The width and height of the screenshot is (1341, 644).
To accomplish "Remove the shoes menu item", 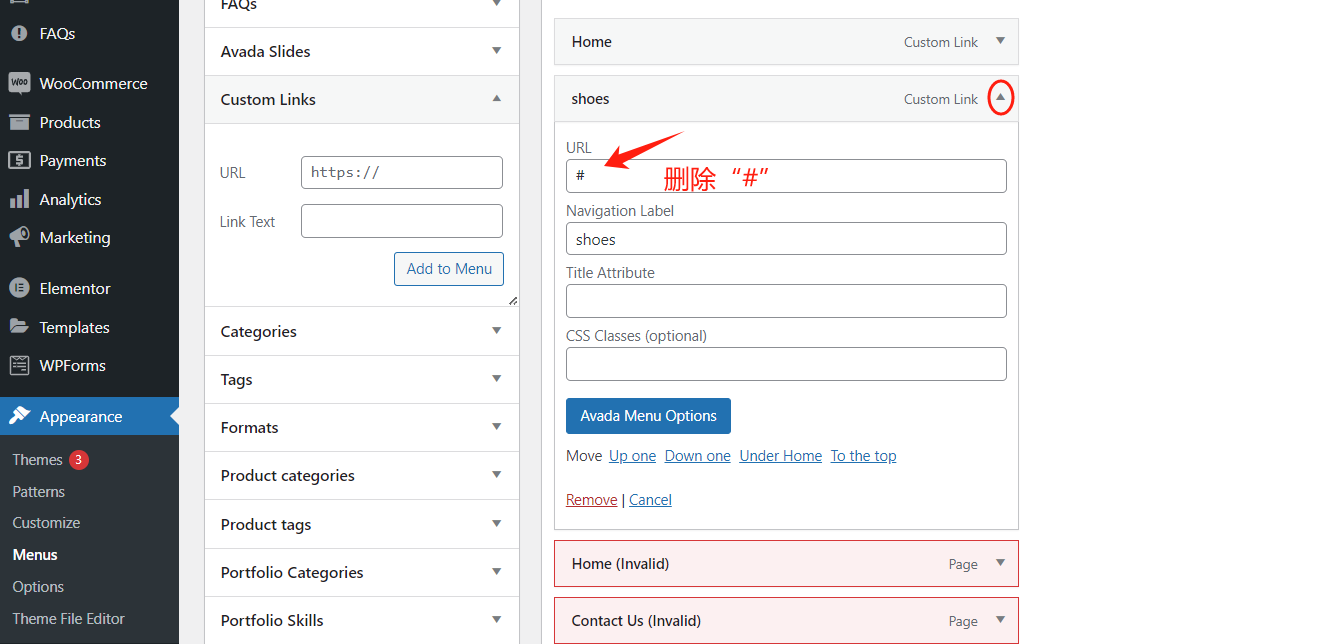I will pyautogui.click(x=591, y=499).
